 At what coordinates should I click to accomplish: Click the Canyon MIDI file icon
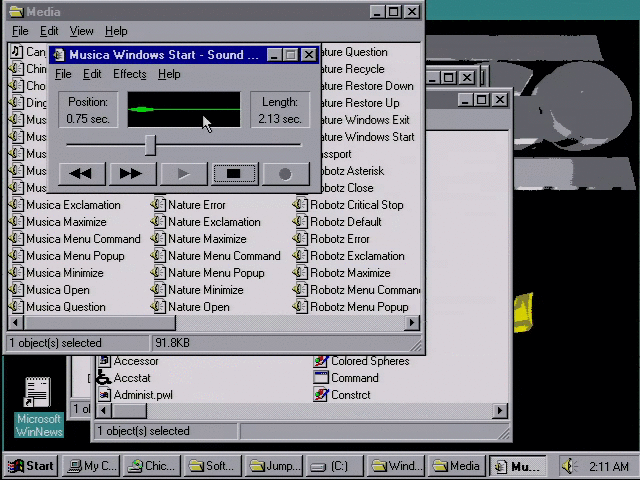16,52
